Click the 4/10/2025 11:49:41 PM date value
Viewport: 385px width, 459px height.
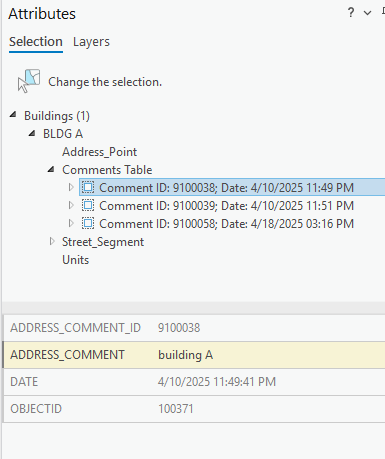(217, 382)
